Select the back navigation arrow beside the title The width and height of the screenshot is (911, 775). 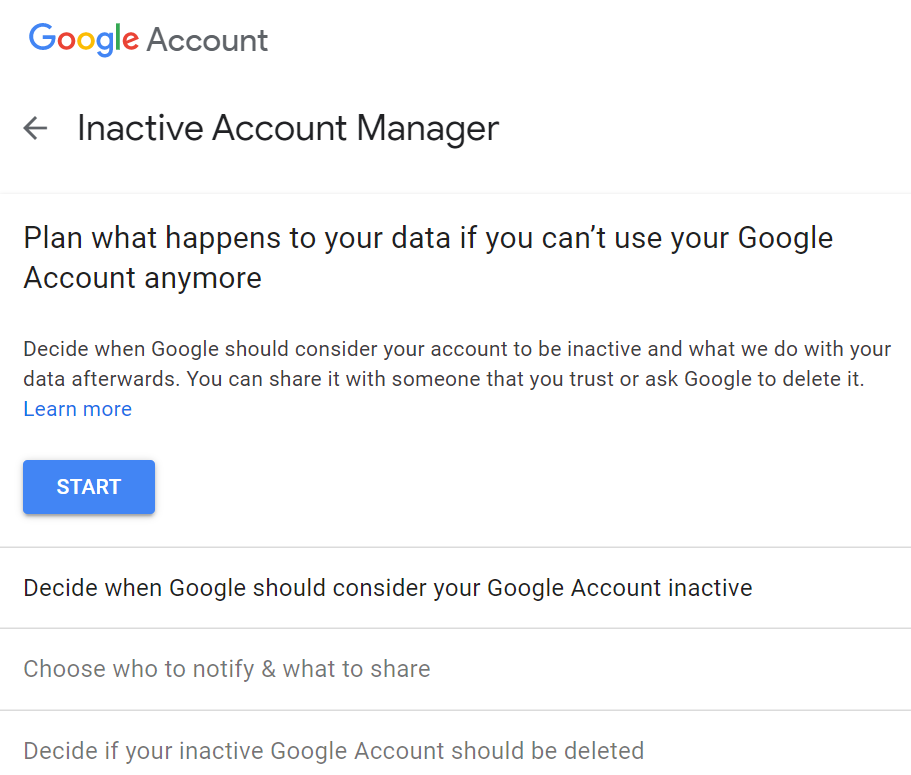point(35,128)
